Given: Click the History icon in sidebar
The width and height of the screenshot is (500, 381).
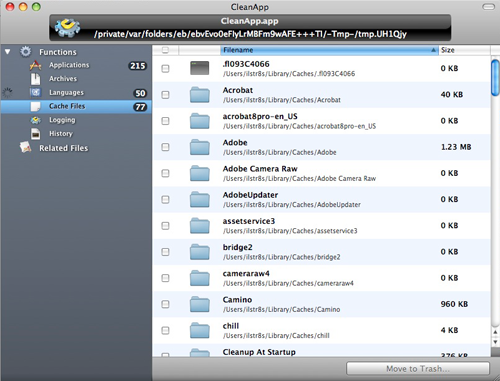Looking at the screenshot, I should point(35,134).
